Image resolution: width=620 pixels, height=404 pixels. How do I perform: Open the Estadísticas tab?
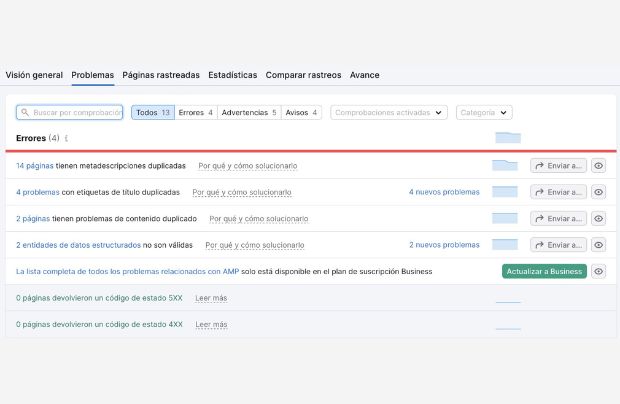232,75
